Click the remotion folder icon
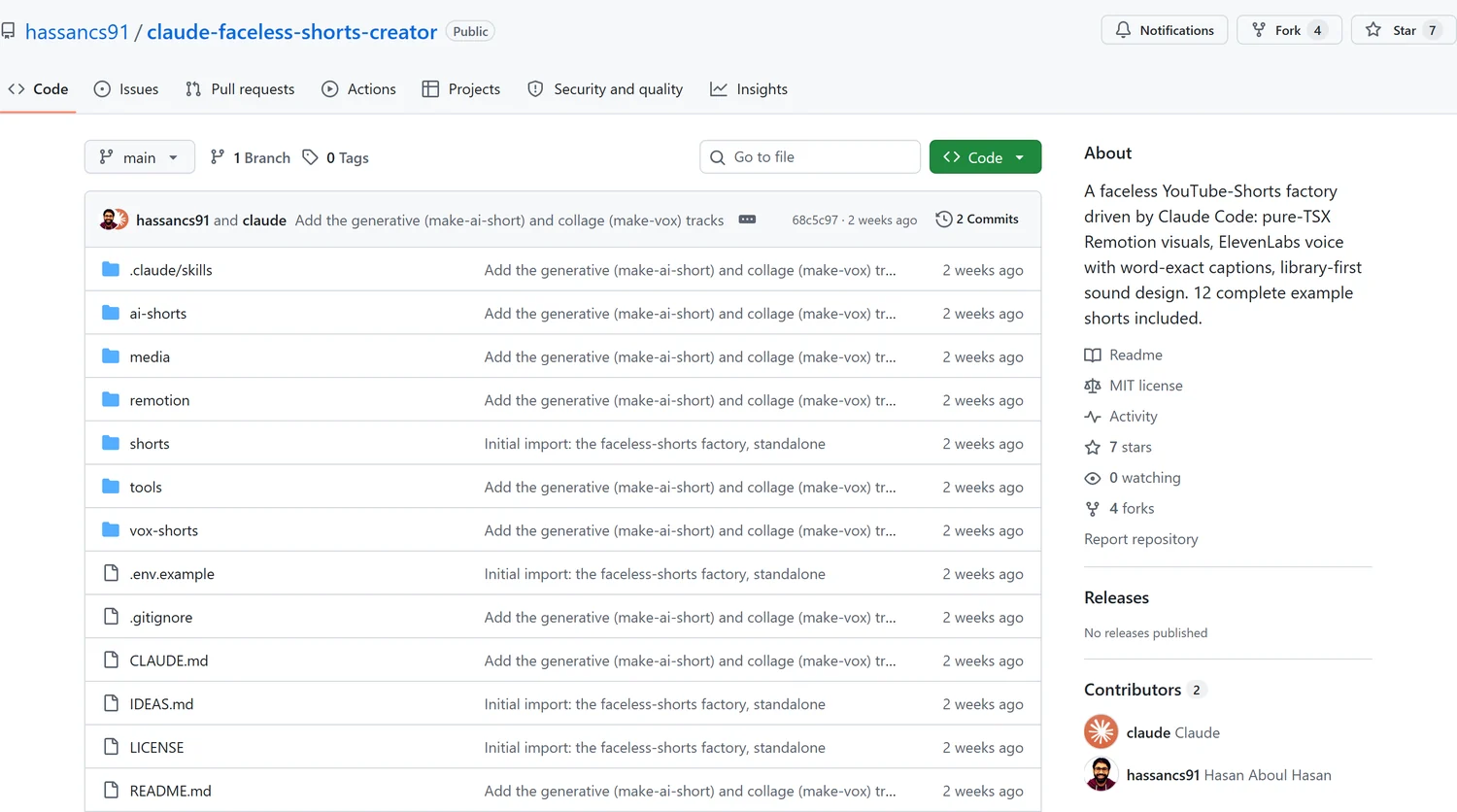This screenshot has height=812, width=1457. 111,399
